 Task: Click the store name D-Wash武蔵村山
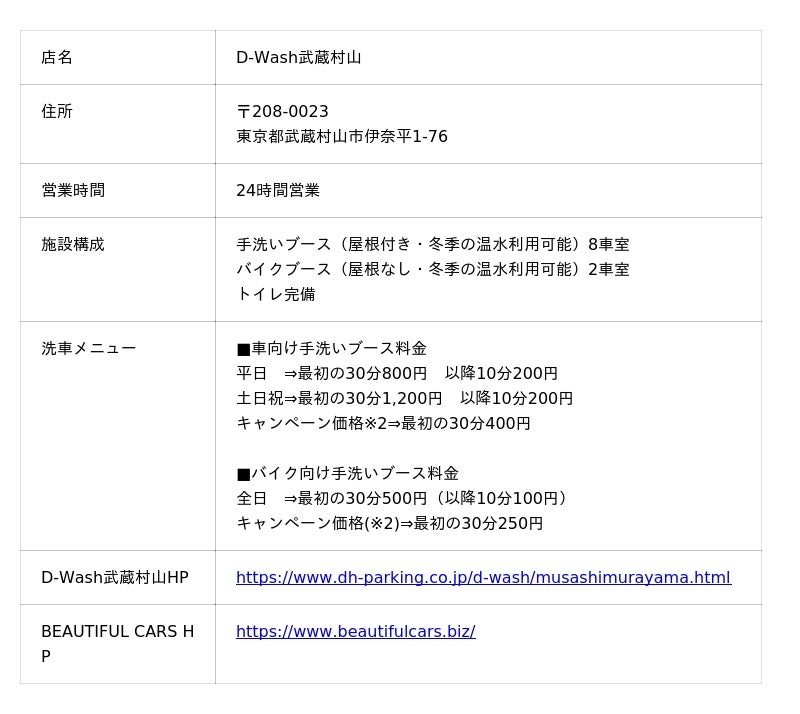pyautogui.click(x=298, y=57)
